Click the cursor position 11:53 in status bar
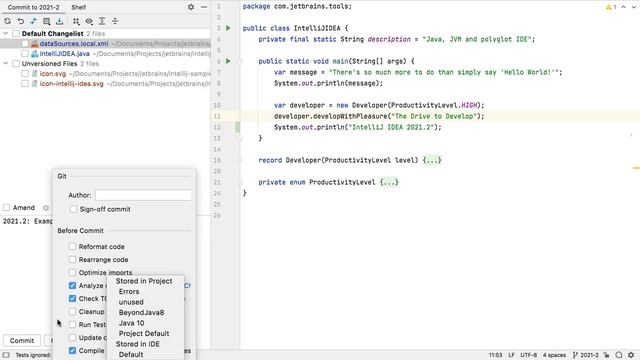640x360 pixels. pyautogui.click(x=496, y=355)
